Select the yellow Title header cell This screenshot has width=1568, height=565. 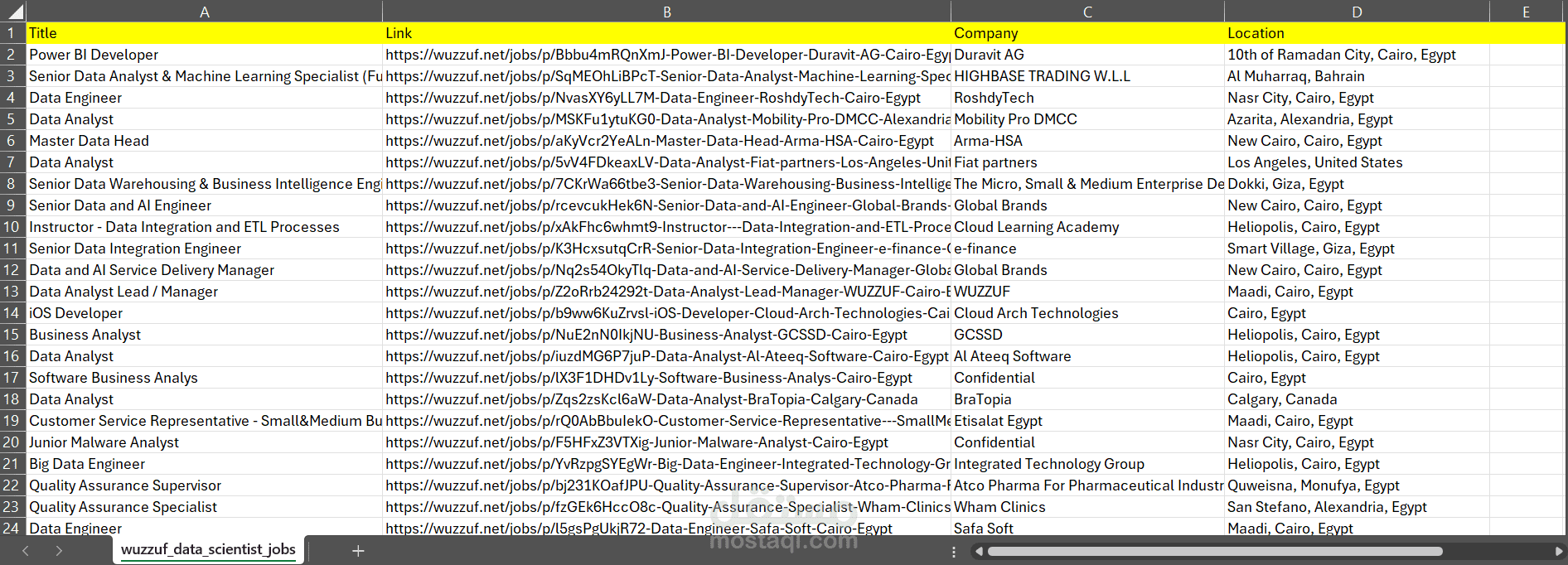click(205, 33)
